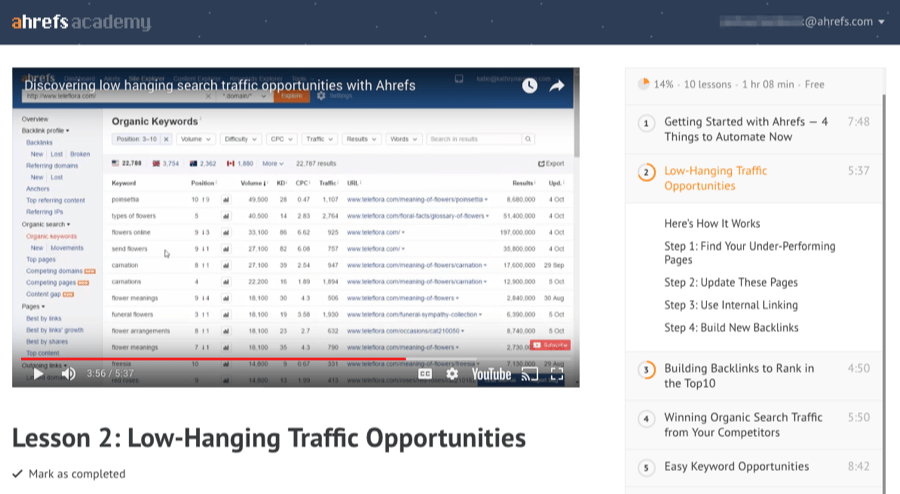Enter fullscreen video mode
Screen dimensions: 900x494
coord(557,374)
